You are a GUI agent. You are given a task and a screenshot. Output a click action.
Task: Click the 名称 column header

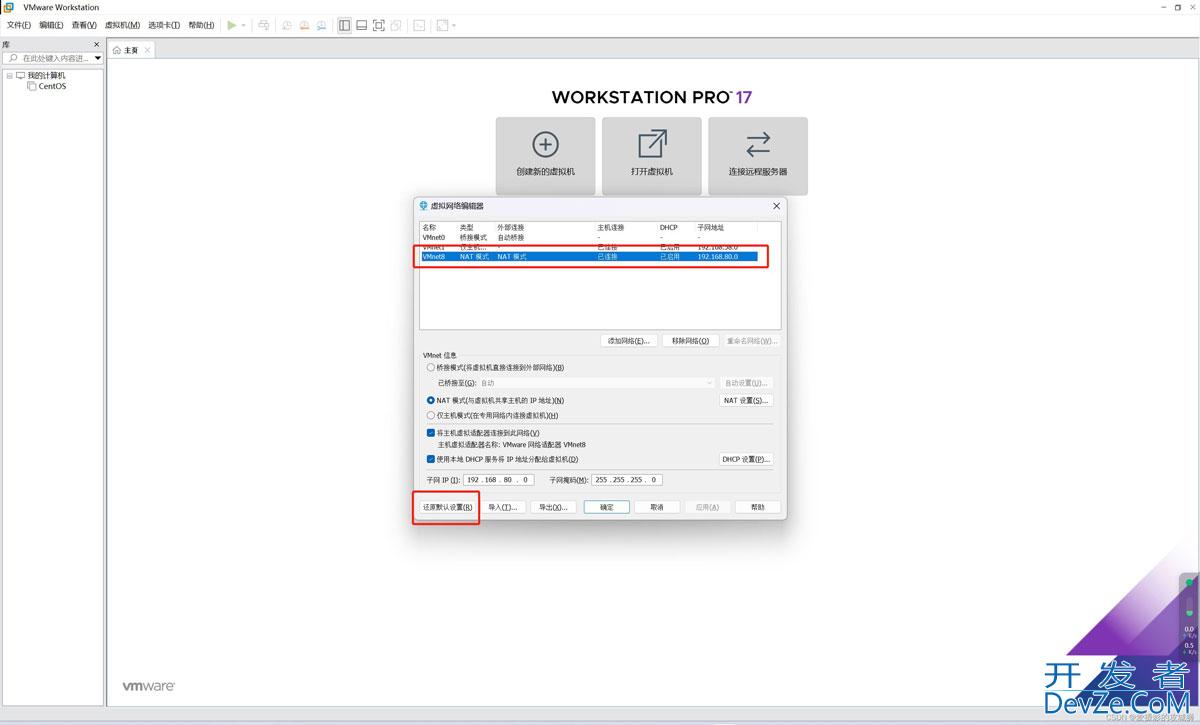pos(430,227)
